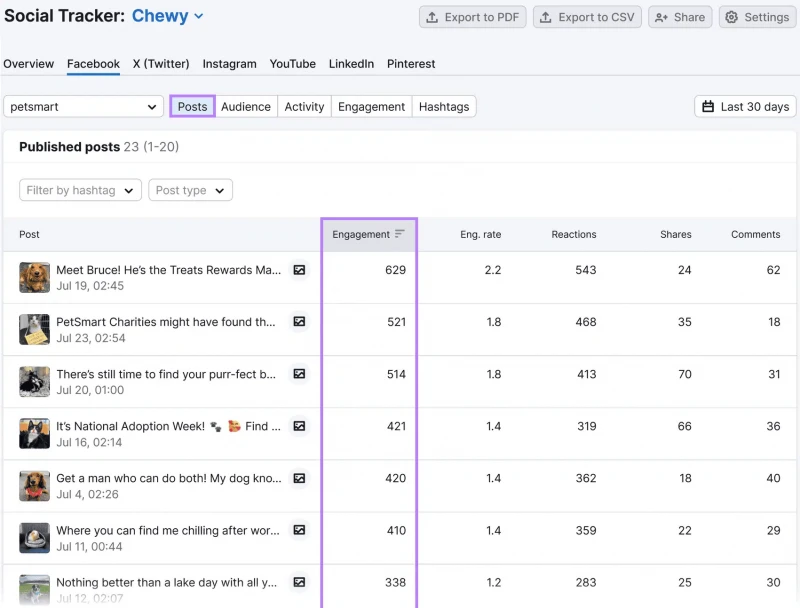Sort by Eng. rate column header

(481, 234)
